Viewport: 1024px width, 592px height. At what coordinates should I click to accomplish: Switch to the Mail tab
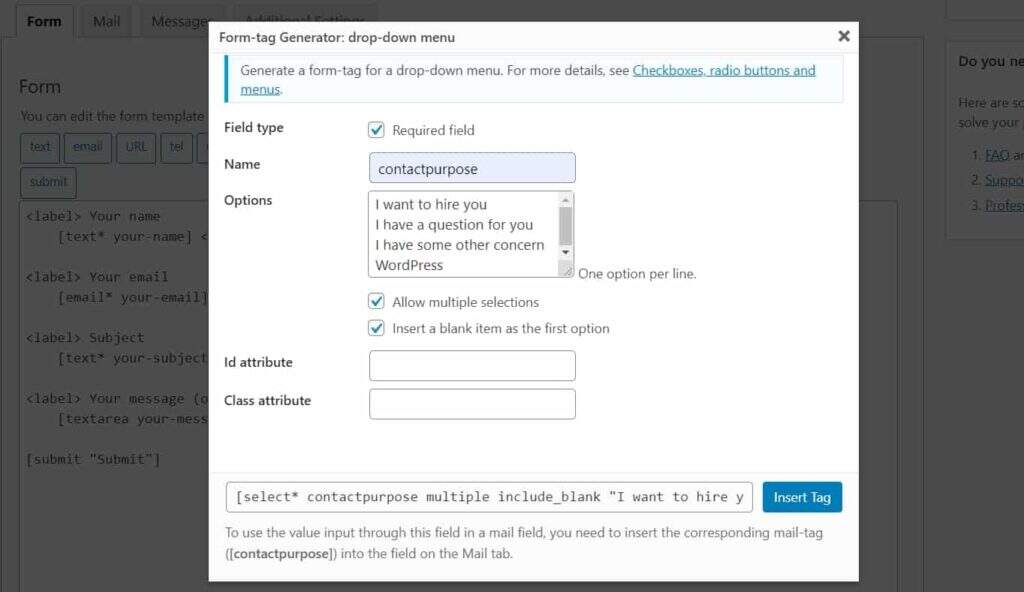point(106,21)
